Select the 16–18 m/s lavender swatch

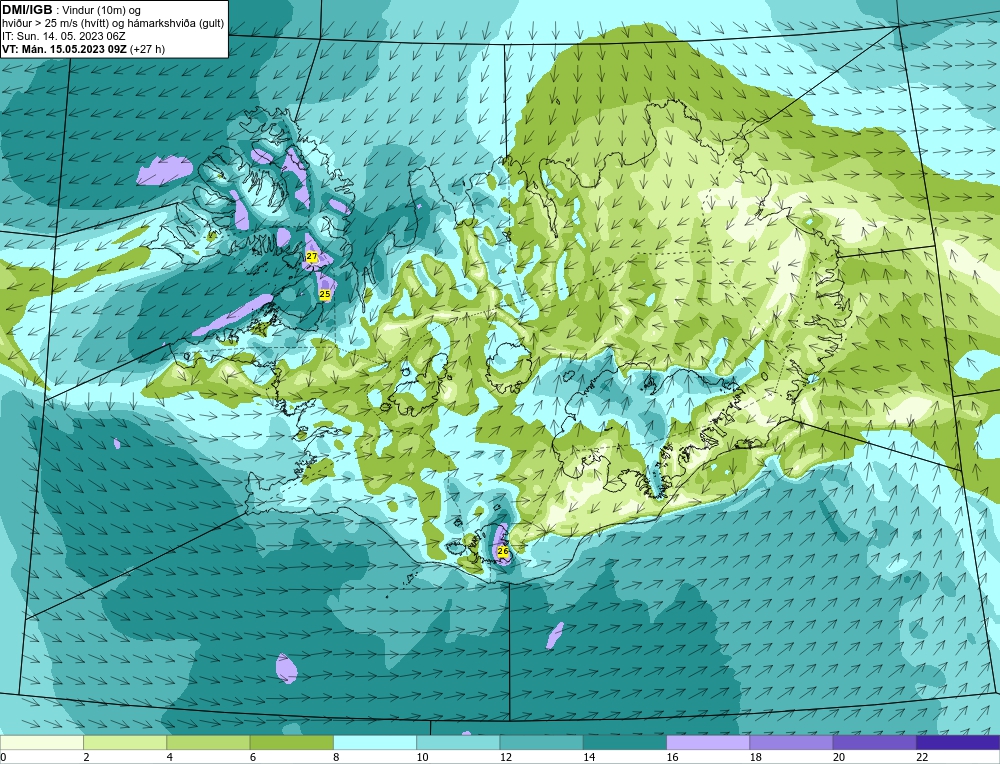[708, 743]
